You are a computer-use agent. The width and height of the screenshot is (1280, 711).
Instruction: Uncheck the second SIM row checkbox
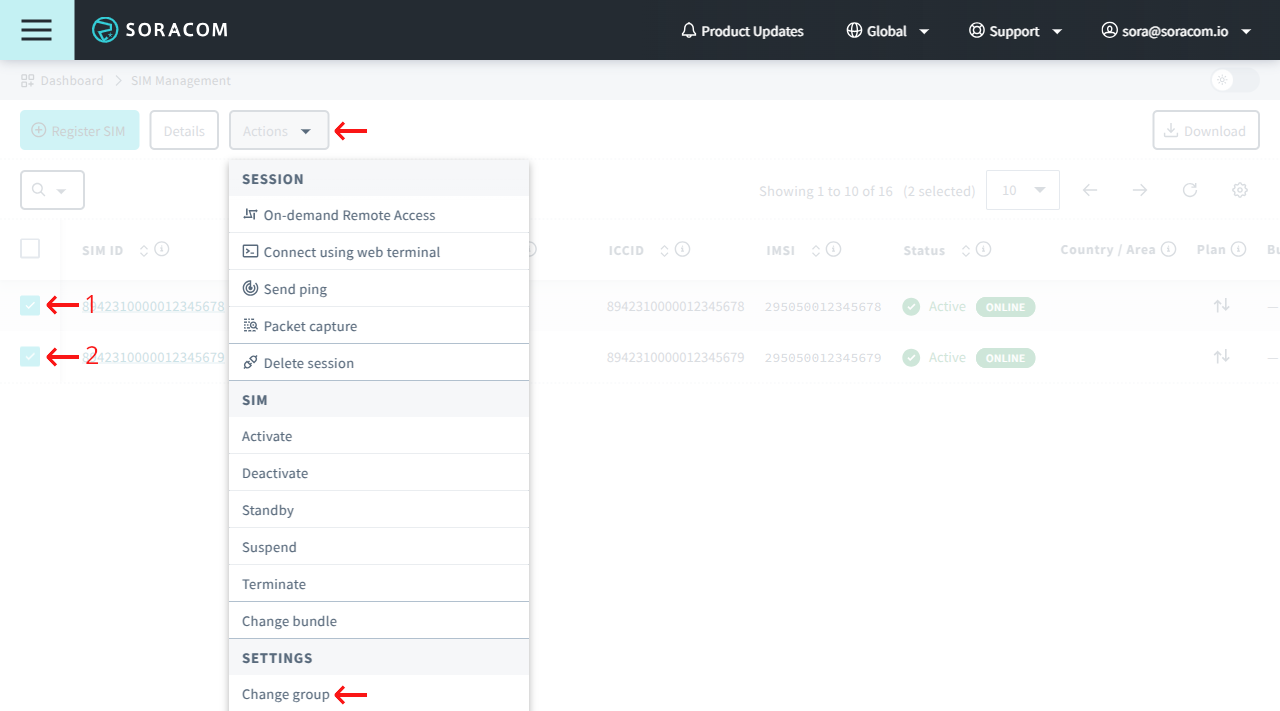[30, 356]
